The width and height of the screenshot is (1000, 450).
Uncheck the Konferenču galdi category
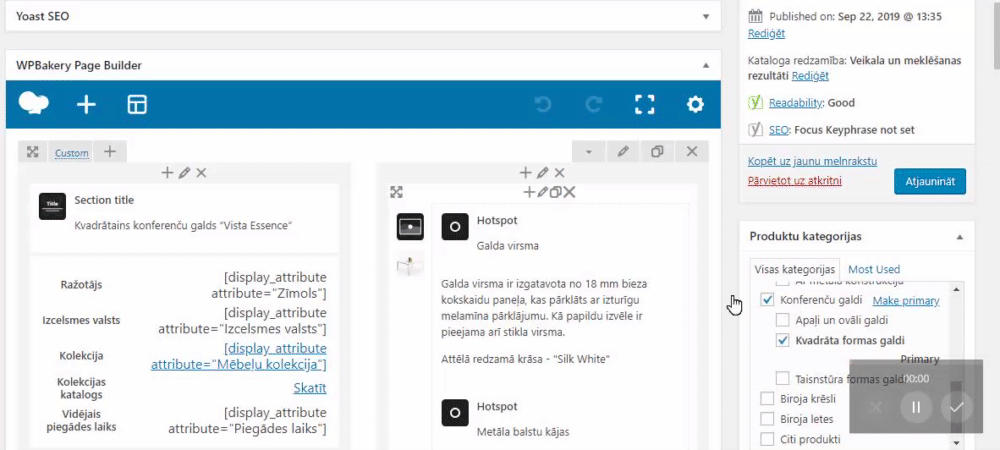pyautogui.click(x=768, y=300)
